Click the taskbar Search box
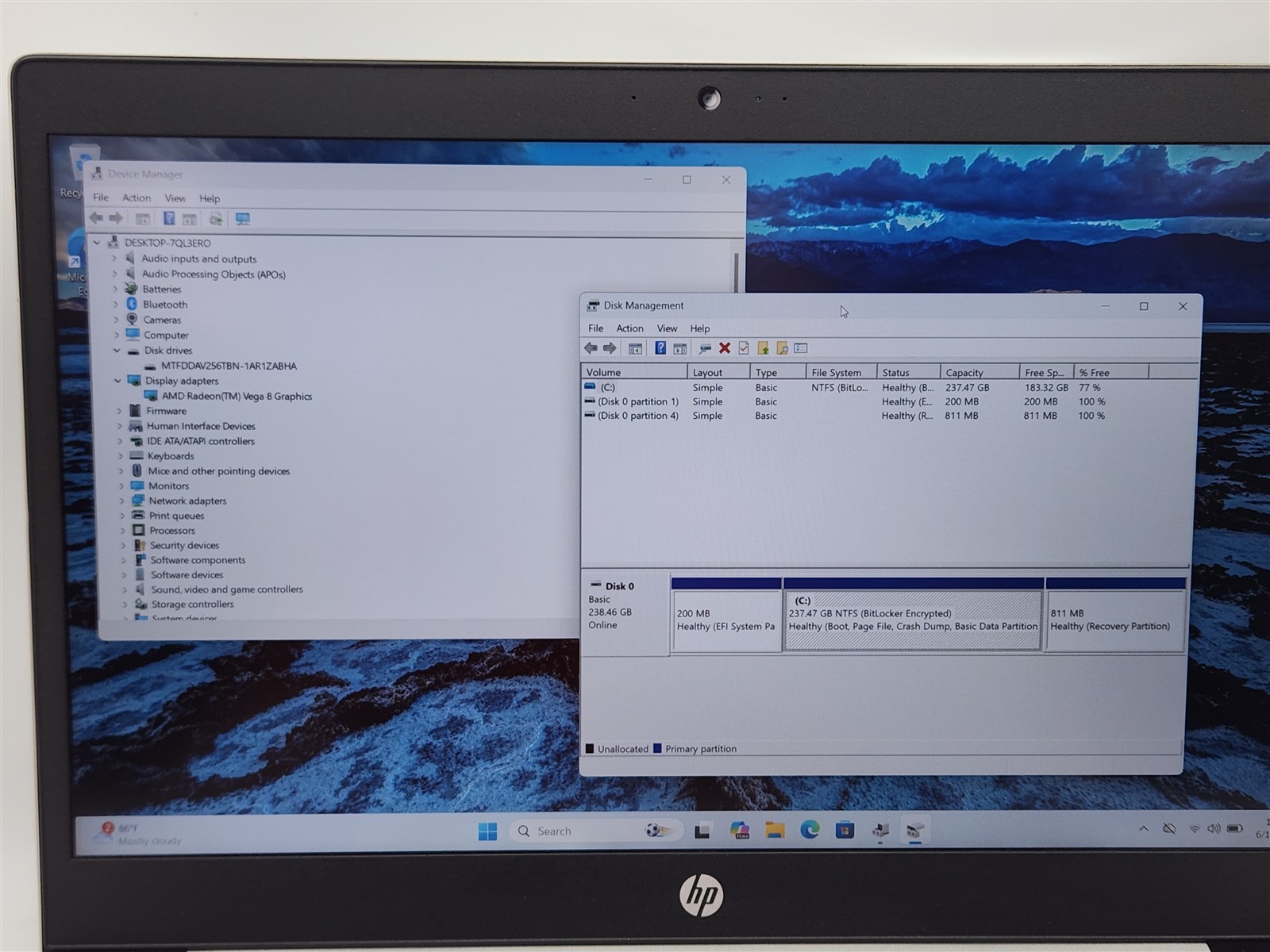1270x952 pixels. [x=595, y=831]
